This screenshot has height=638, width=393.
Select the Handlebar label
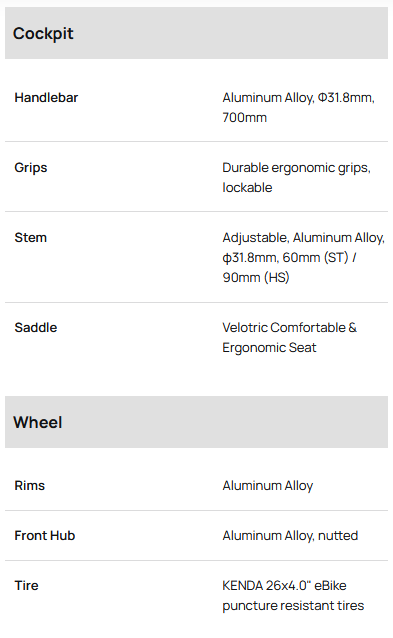click(46, 98)
